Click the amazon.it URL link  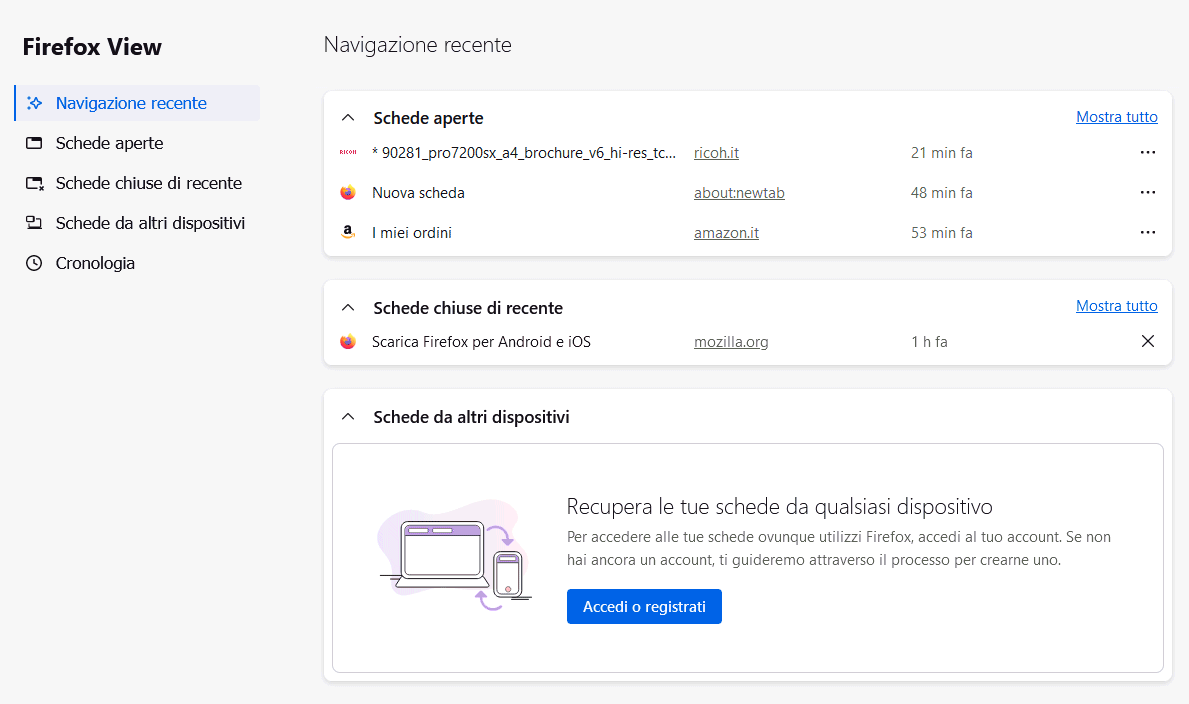pos(726,233)
